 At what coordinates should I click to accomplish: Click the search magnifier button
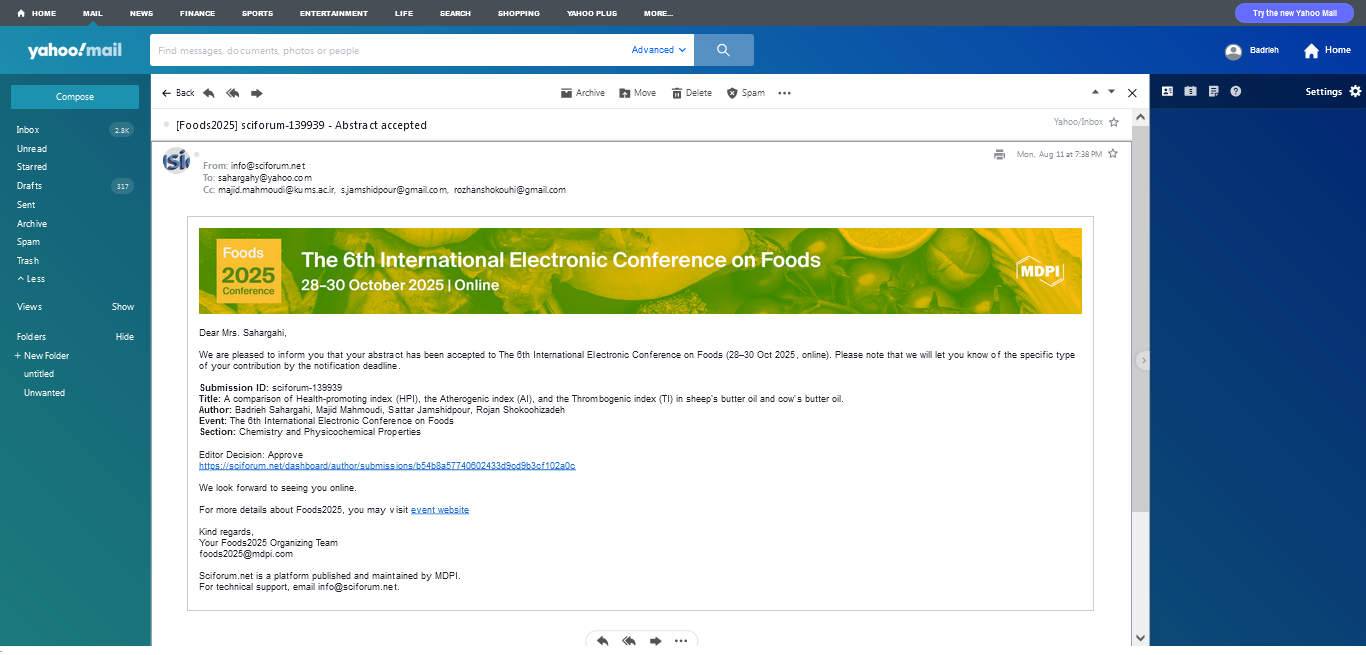[724, 50]
